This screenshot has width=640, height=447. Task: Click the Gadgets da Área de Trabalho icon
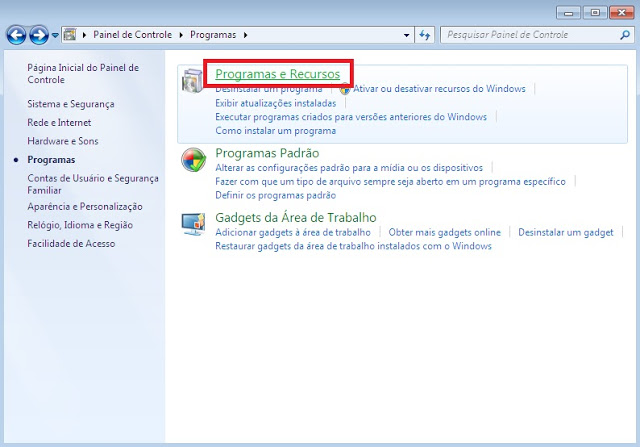(193, 224)
